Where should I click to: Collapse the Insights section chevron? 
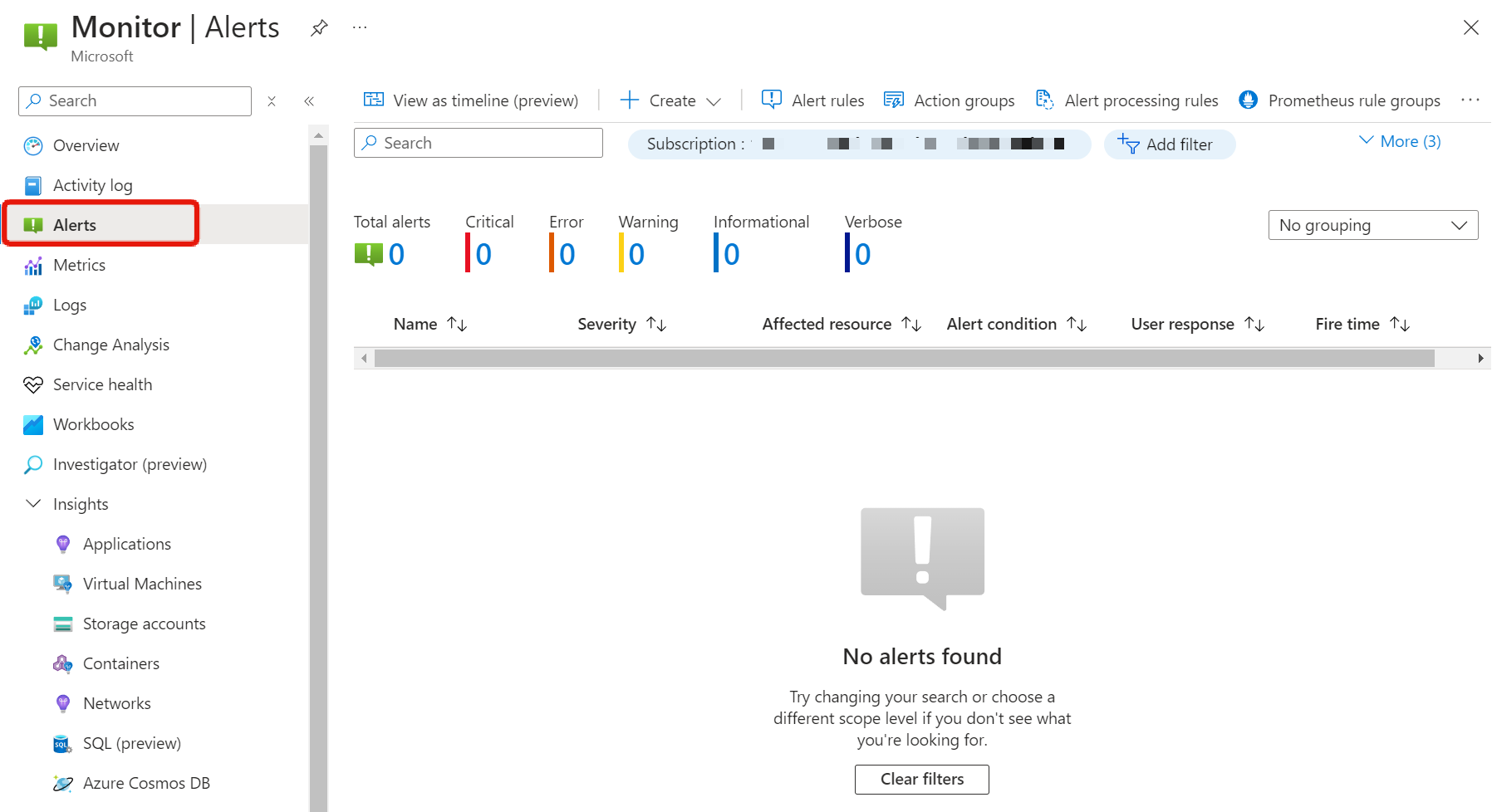33,504
